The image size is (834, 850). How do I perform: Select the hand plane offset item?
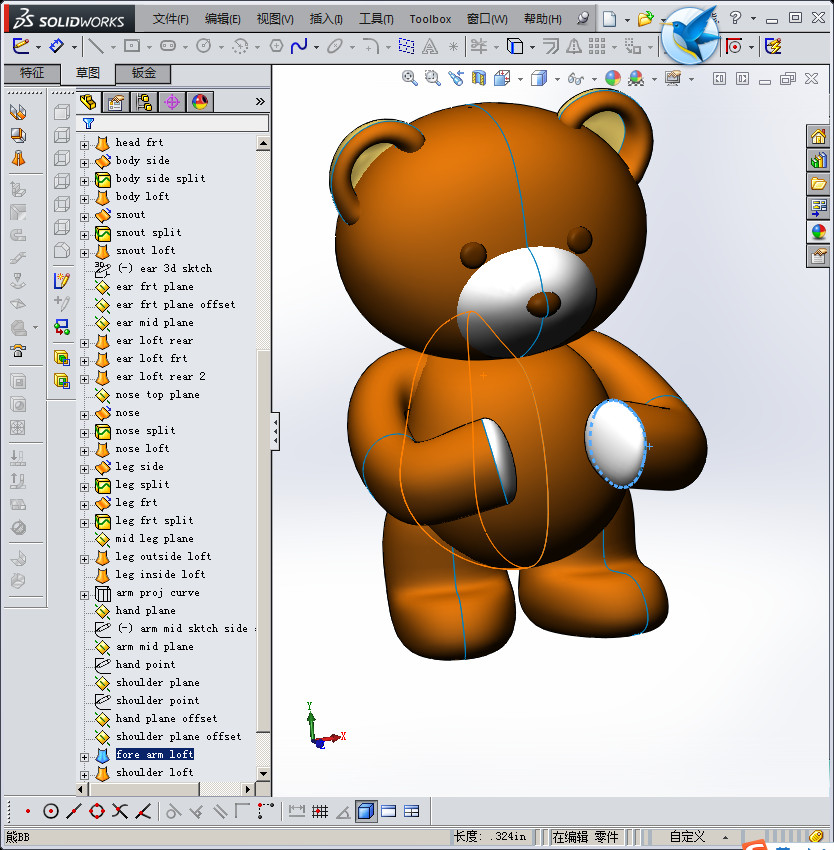click(x=166, y=718)
